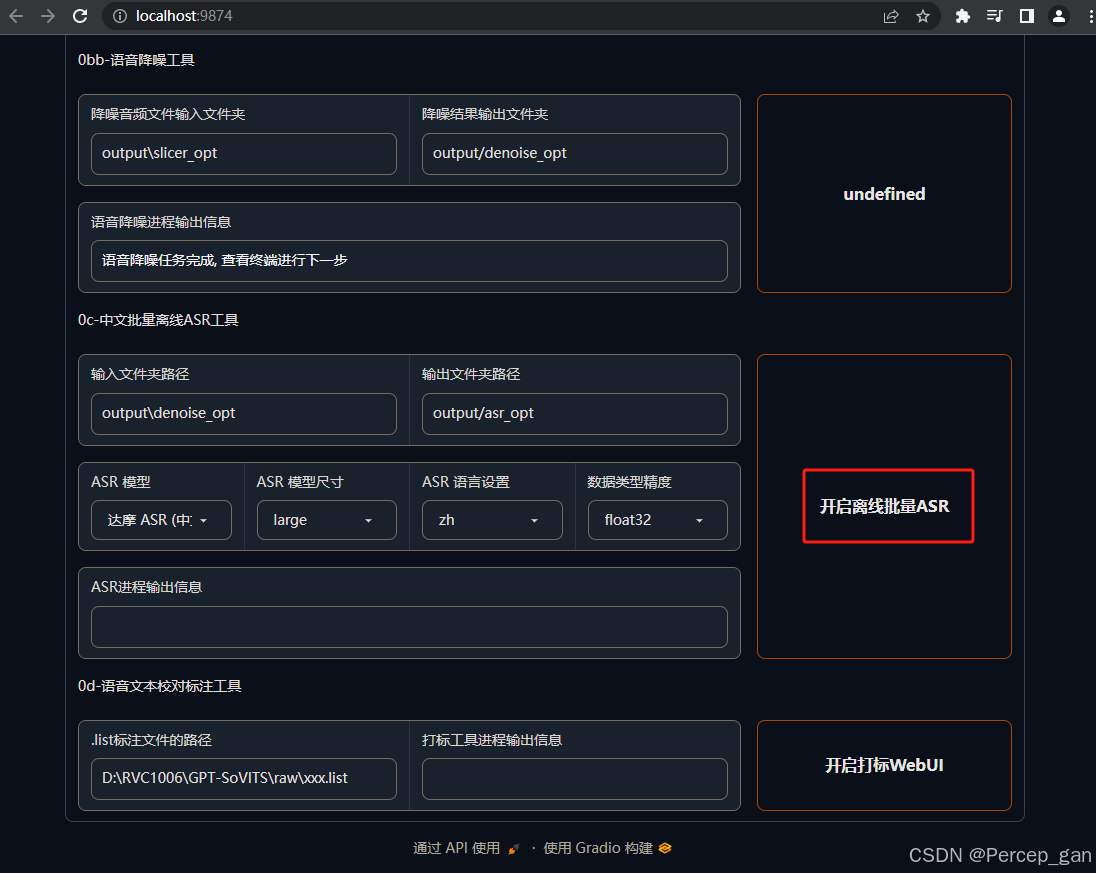Open the user profile avatar icon
Image resolution: width=1096 pixels, height=873 pixels.
pyautogui.click(x=1058, y=16)
